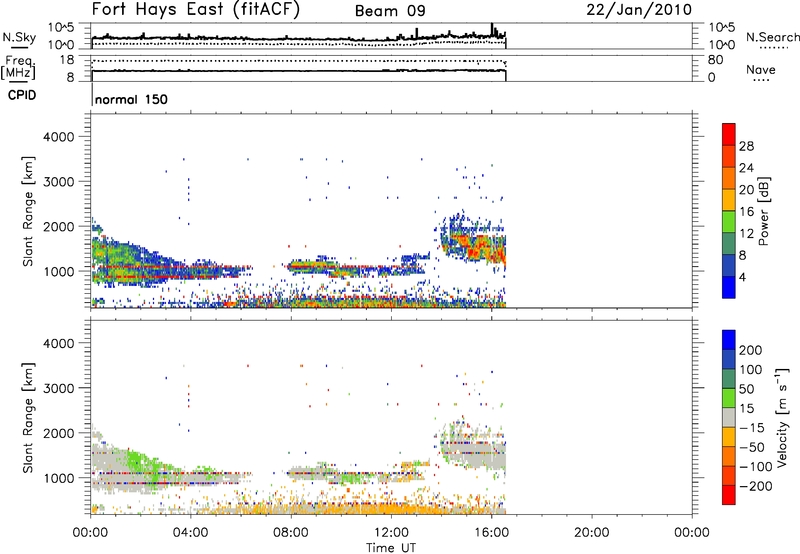Pick Power colorbar segment between 24 and 28
The width and height of the screenshot is (800, 554).
tap(729, 156)
